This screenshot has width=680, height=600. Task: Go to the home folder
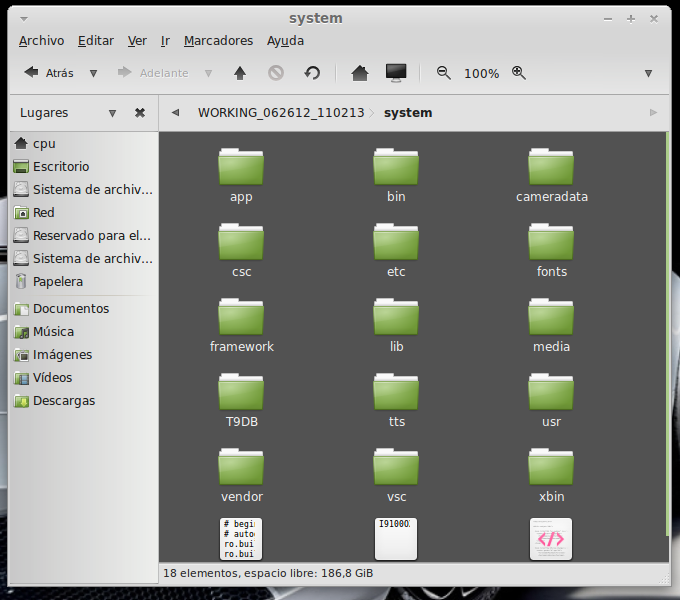coord(360,73)
